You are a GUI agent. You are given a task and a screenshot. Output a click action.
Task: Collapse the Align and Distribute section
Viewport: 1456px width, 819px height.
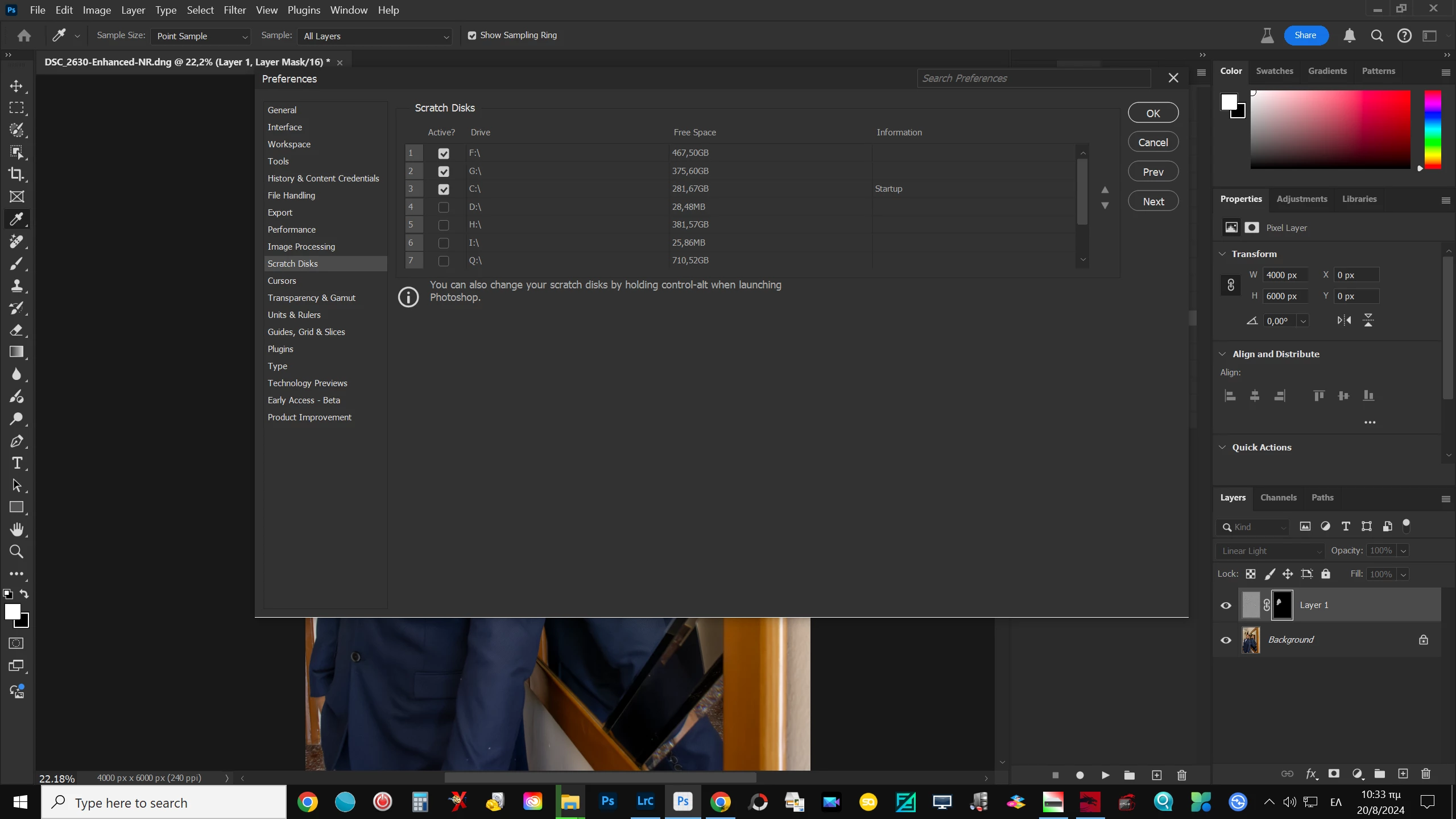pyautogui.click(x=1222, y=354)
